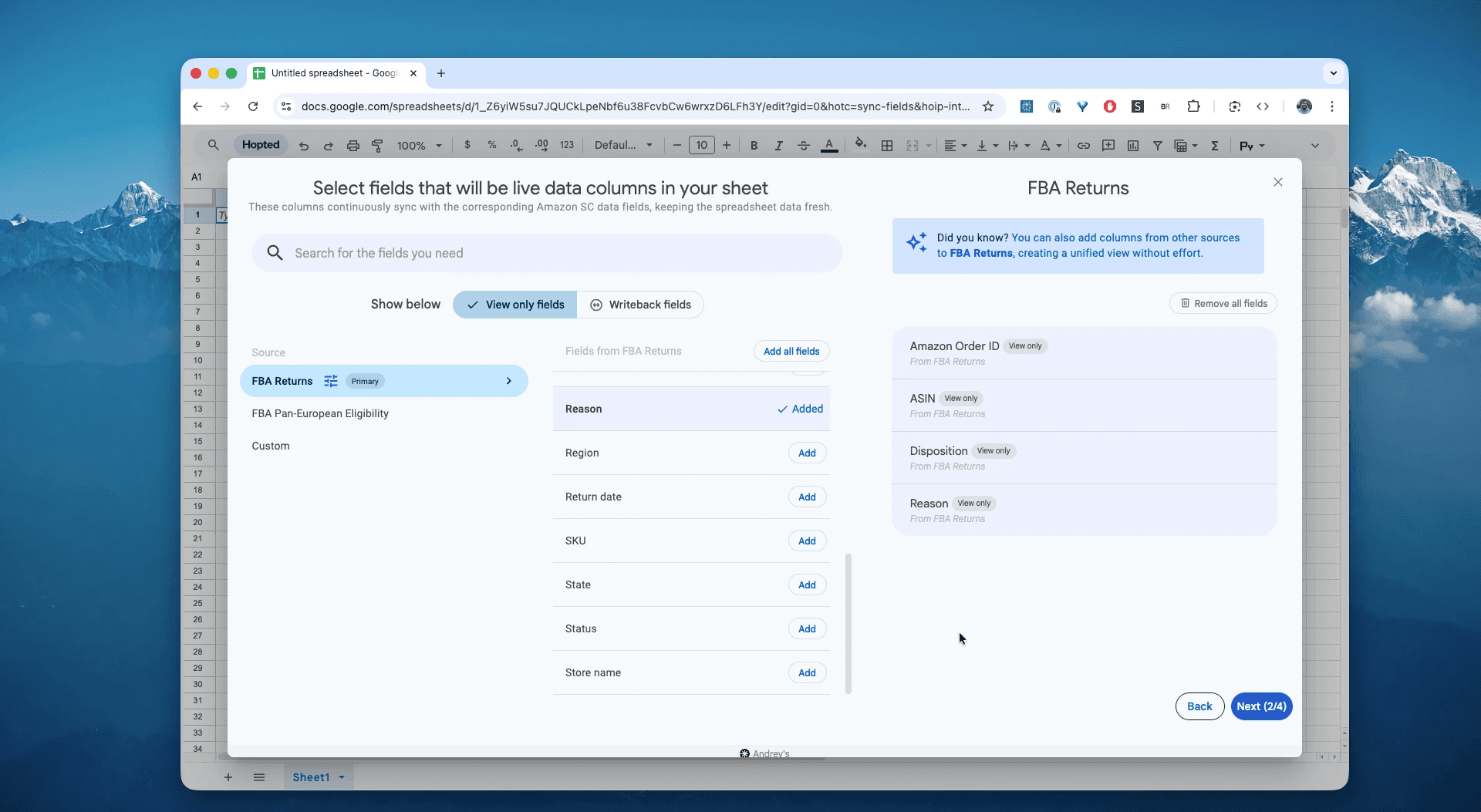
Task: Click the insert comment icon
Action: click(1108, 146)
